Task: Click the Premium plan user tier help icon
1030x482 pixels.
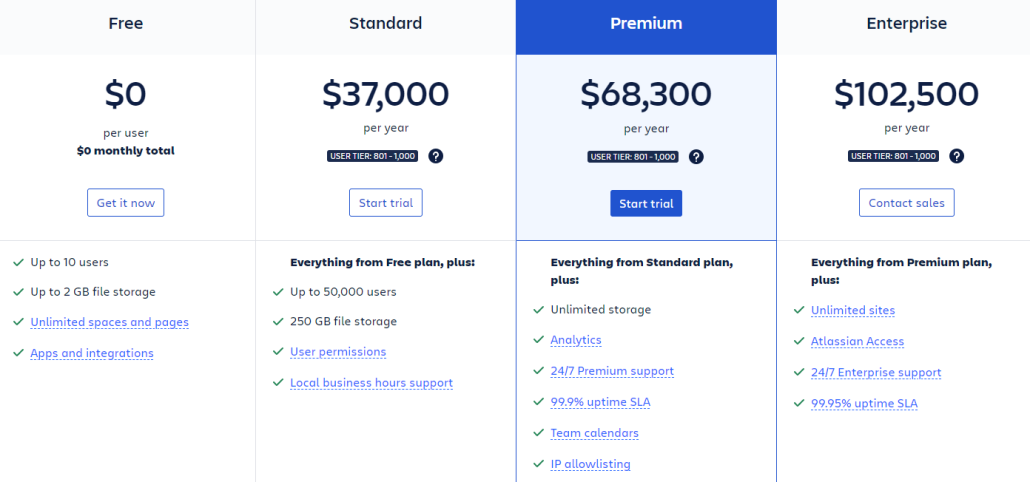Action: click(x=696, y=157)
